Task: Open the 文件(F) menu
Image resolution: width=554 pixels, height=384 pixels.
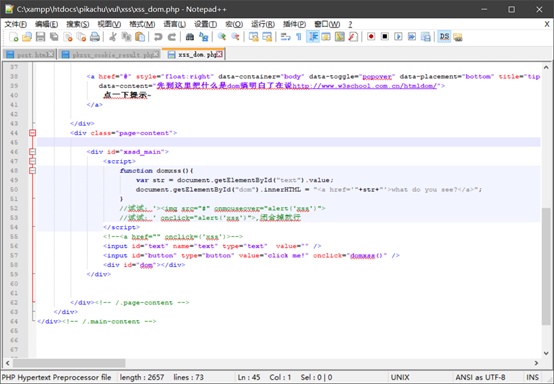Action: pos(15,24)
